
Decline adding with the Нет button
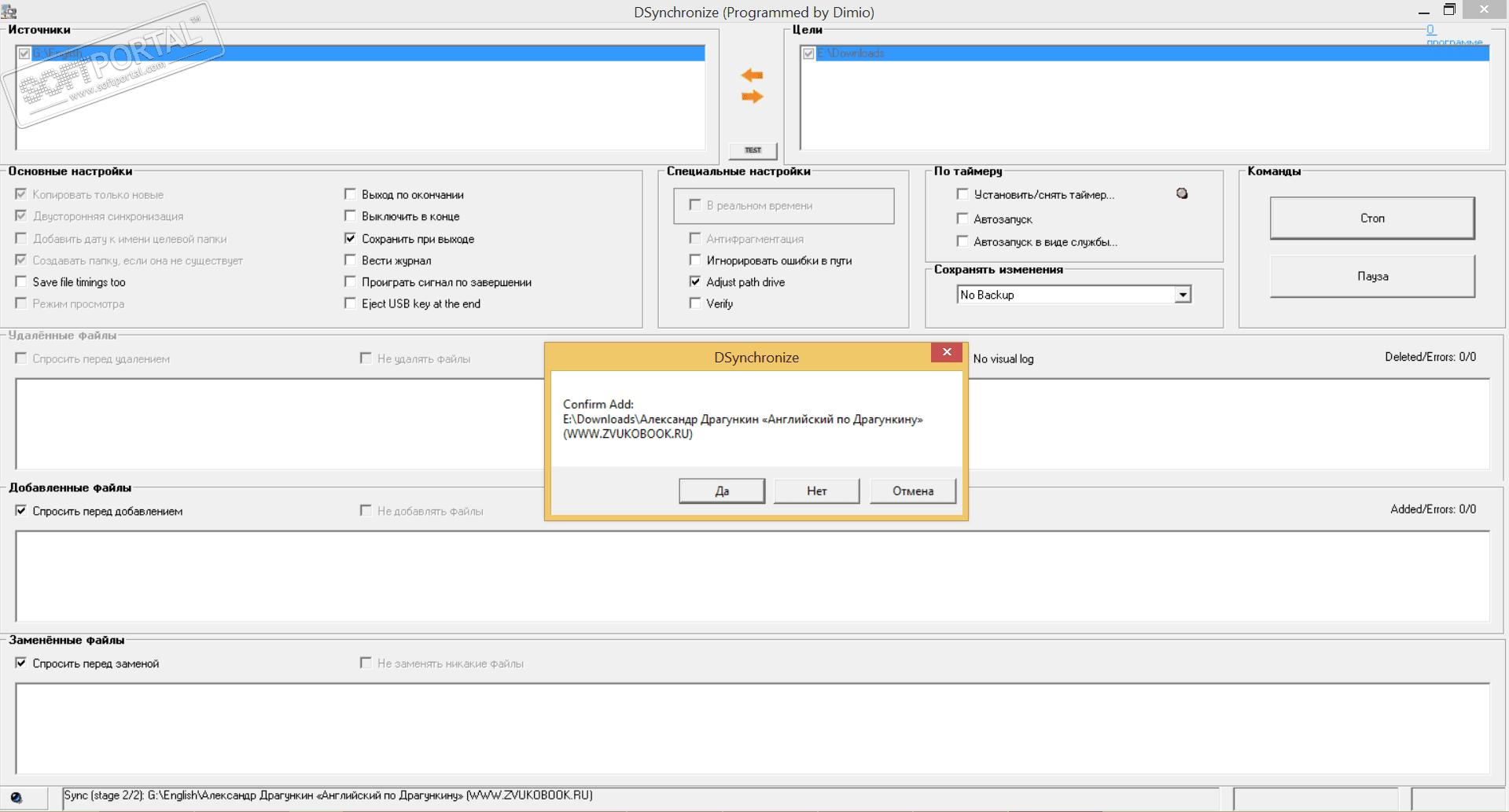tap(816, 491)
